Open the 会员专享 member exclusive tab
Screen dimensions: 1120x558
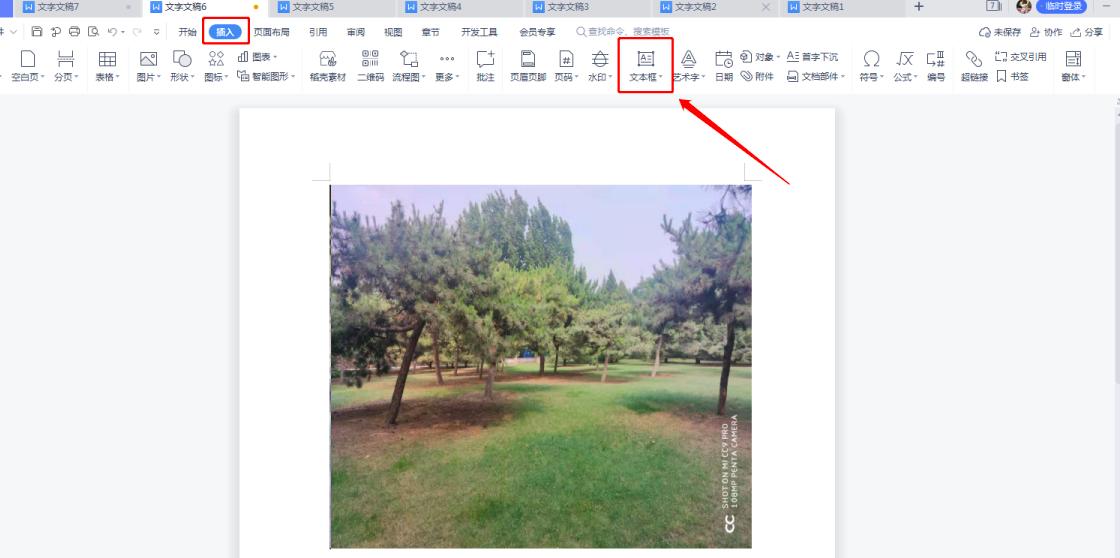click(x=537, y=32)
